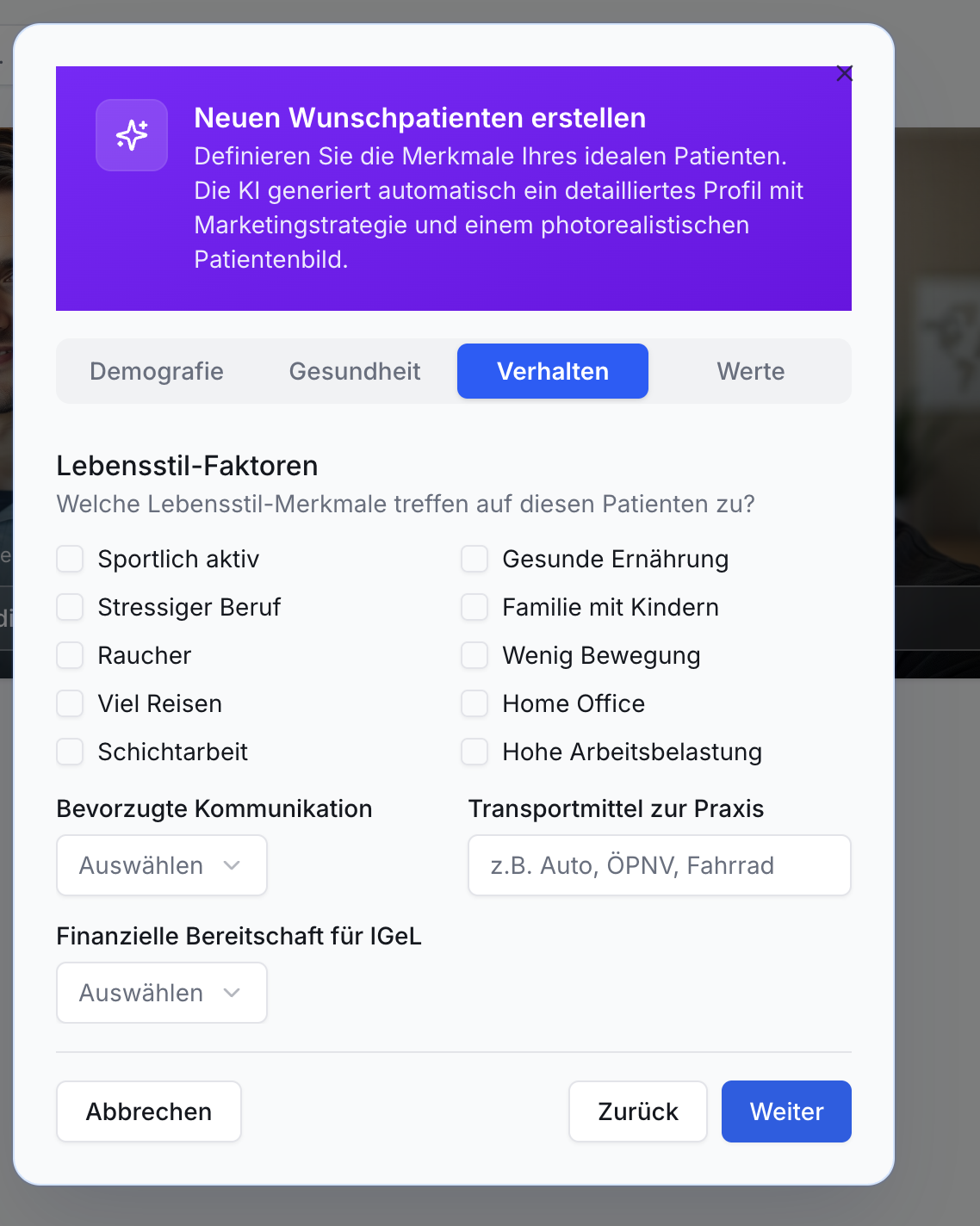Toggle the Hohe Arbeitsbelastung checkbox
This screenshot has width=980, height=1226.
pos(474,752)
